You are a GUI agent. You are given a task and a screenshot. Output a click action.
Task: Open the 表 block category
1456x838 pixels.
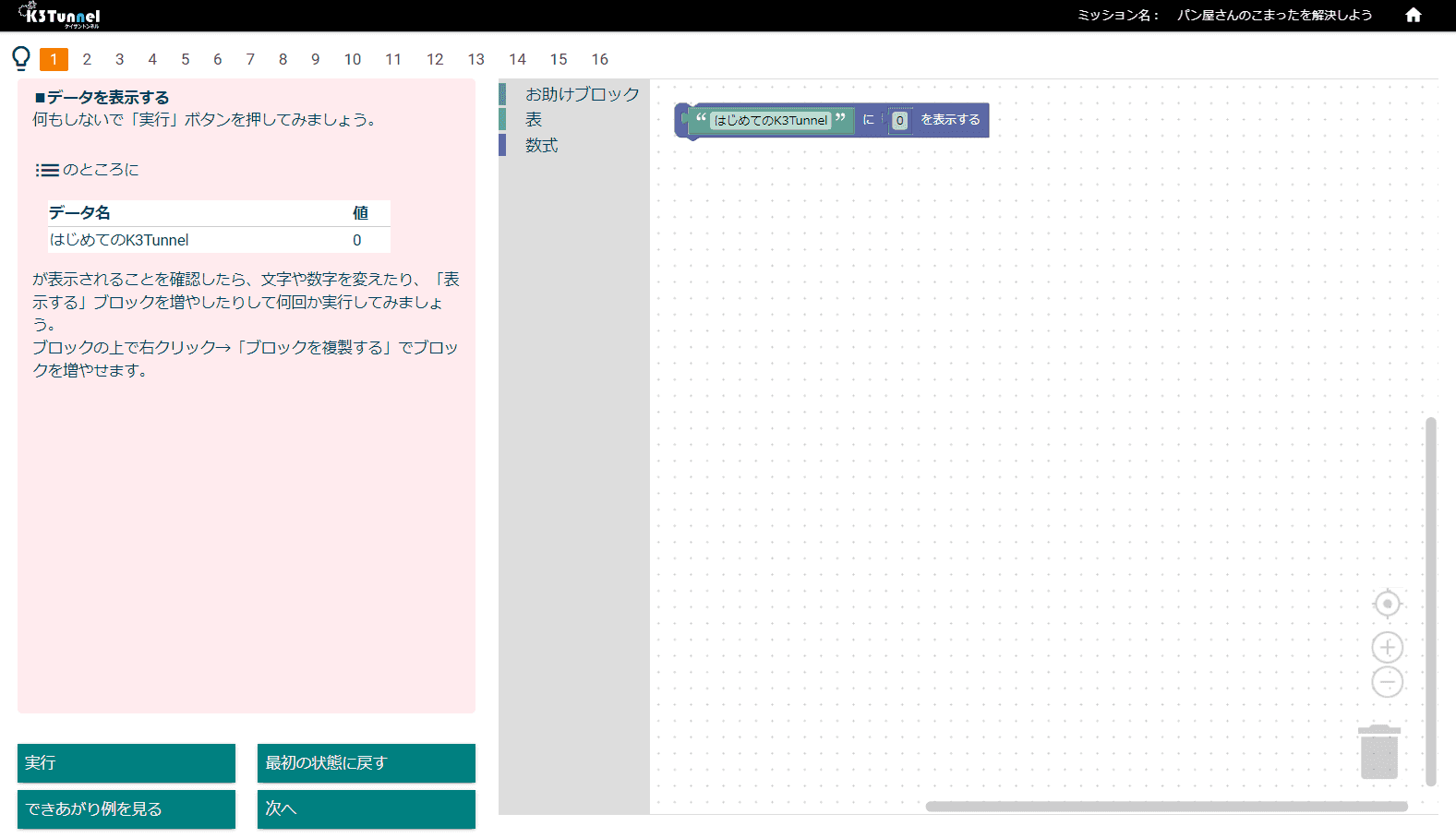click(534, 120)
